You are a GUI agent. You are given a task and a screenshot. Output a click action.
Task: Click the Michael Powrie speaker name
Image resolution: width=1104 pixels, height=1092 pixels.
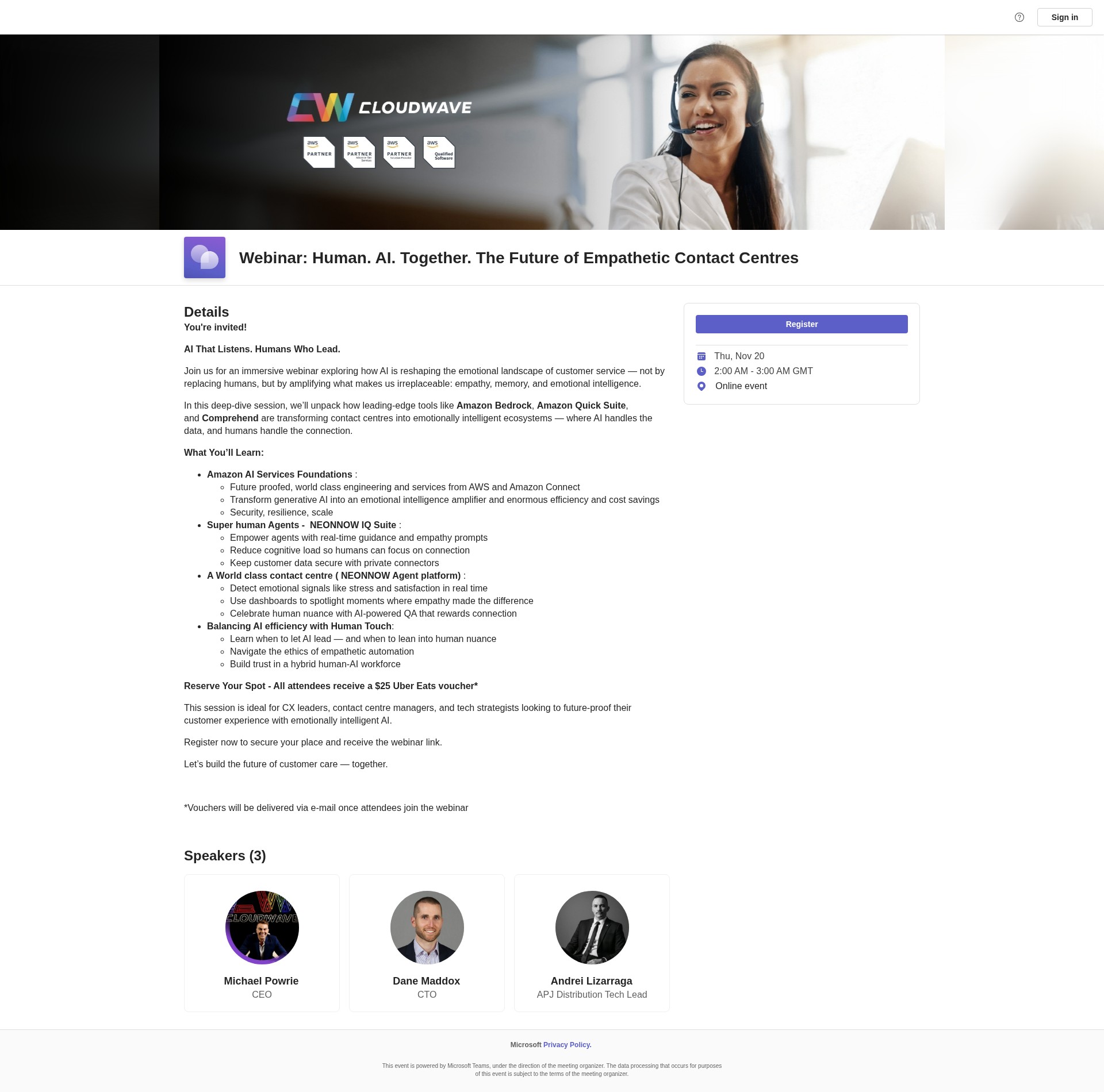[x=261, y=981]
